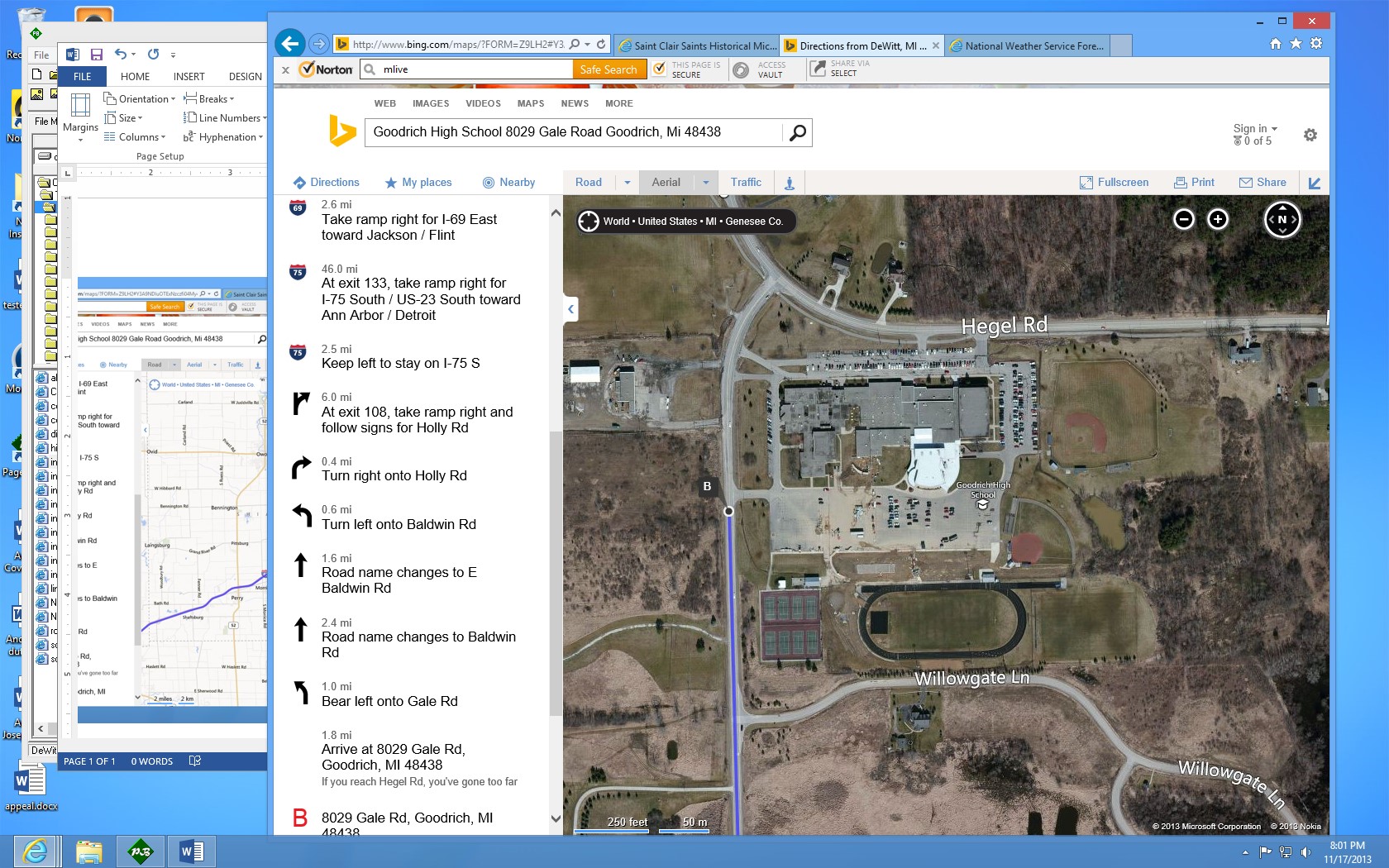
Task: Undo last action in Word
Action: [121, 54]
